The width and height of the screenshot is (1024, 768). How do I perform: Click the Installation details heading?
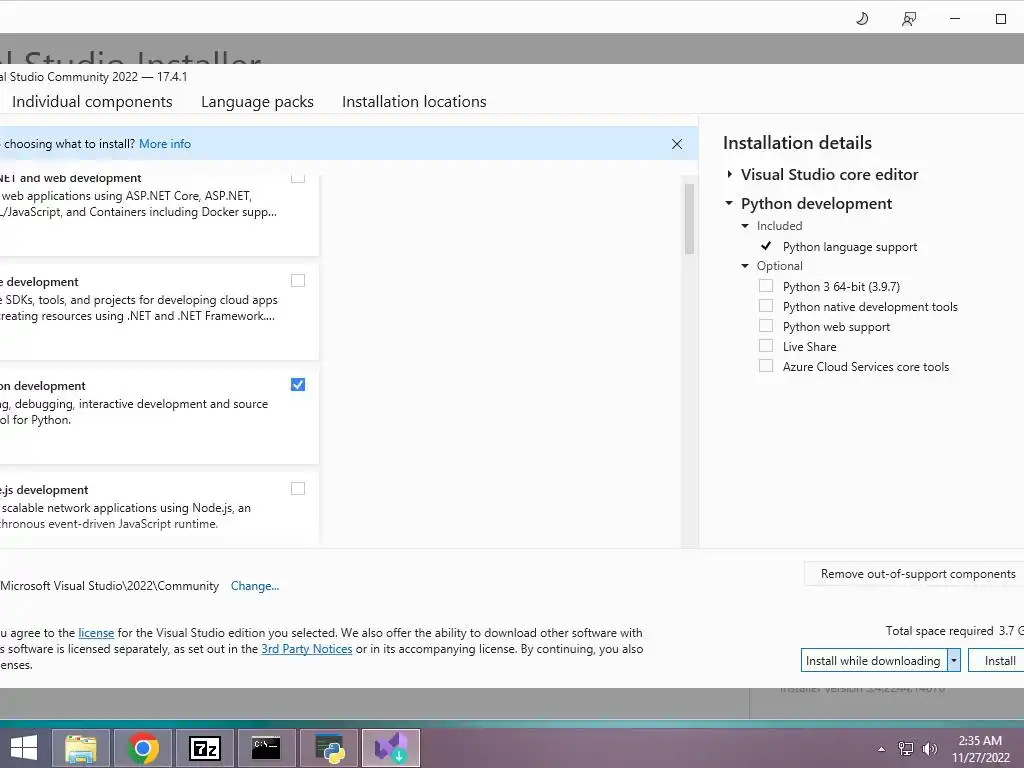click(x=797, y=143)
